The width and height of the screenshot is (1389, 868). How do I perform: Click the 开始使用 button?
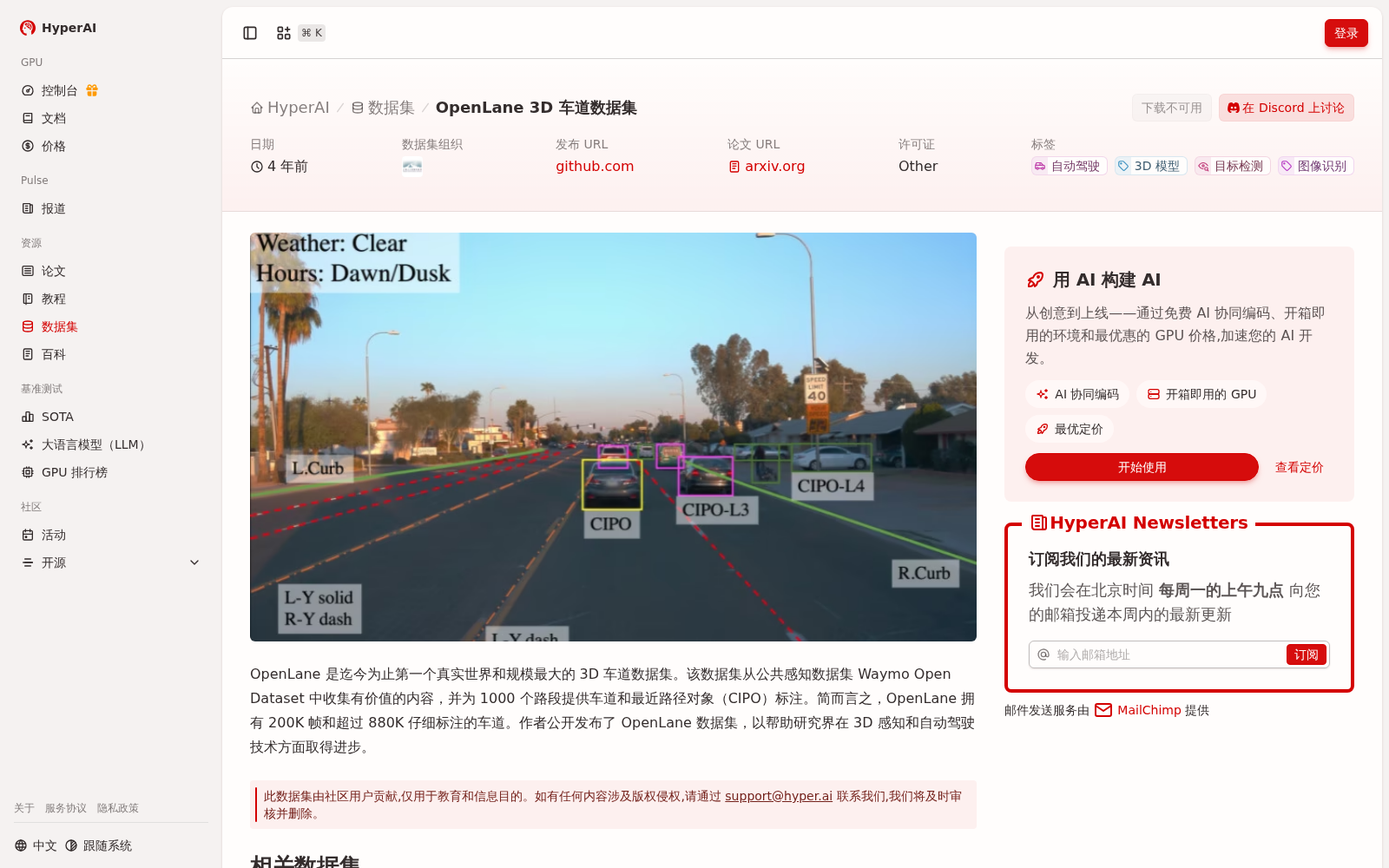tap(1142, 467)
